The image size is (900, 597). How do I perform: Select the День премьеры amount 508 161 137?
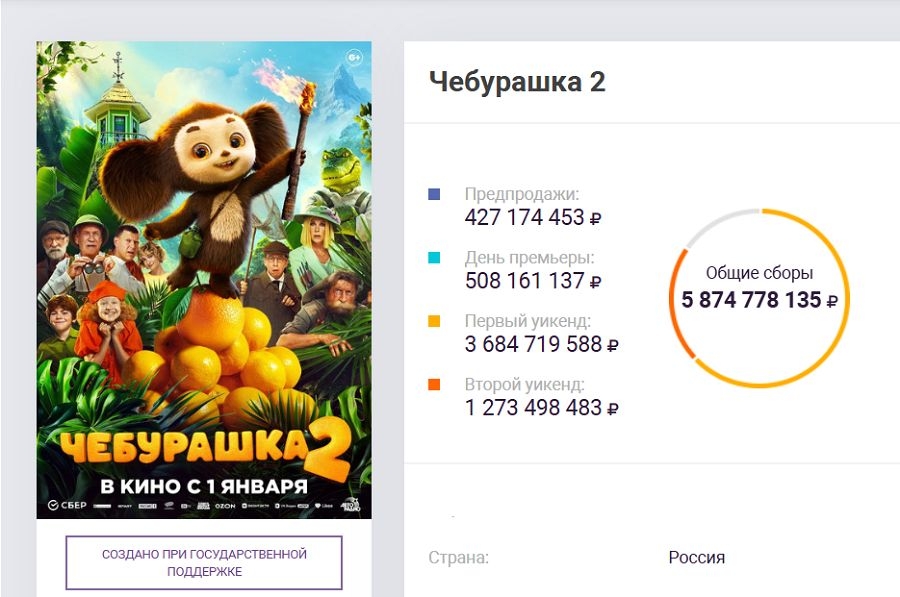coord(525,281)
